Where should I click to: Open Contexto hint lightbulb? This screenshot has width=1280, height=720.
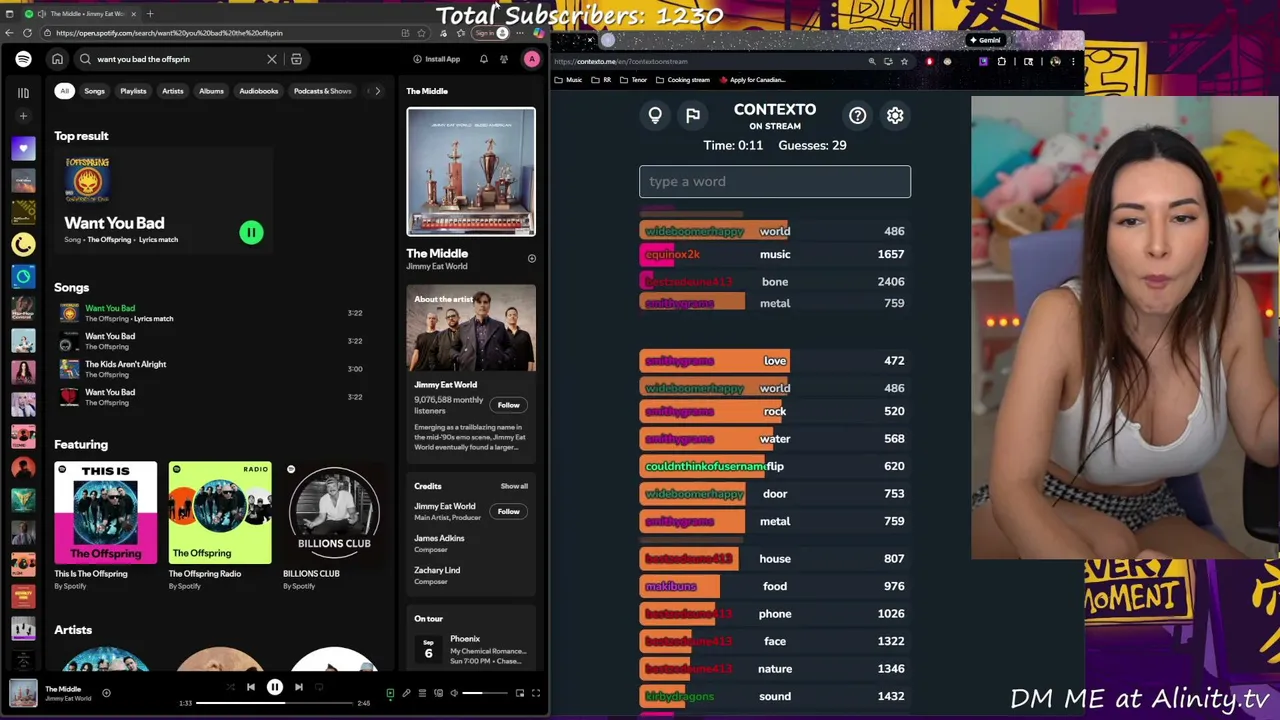point(655,116)
